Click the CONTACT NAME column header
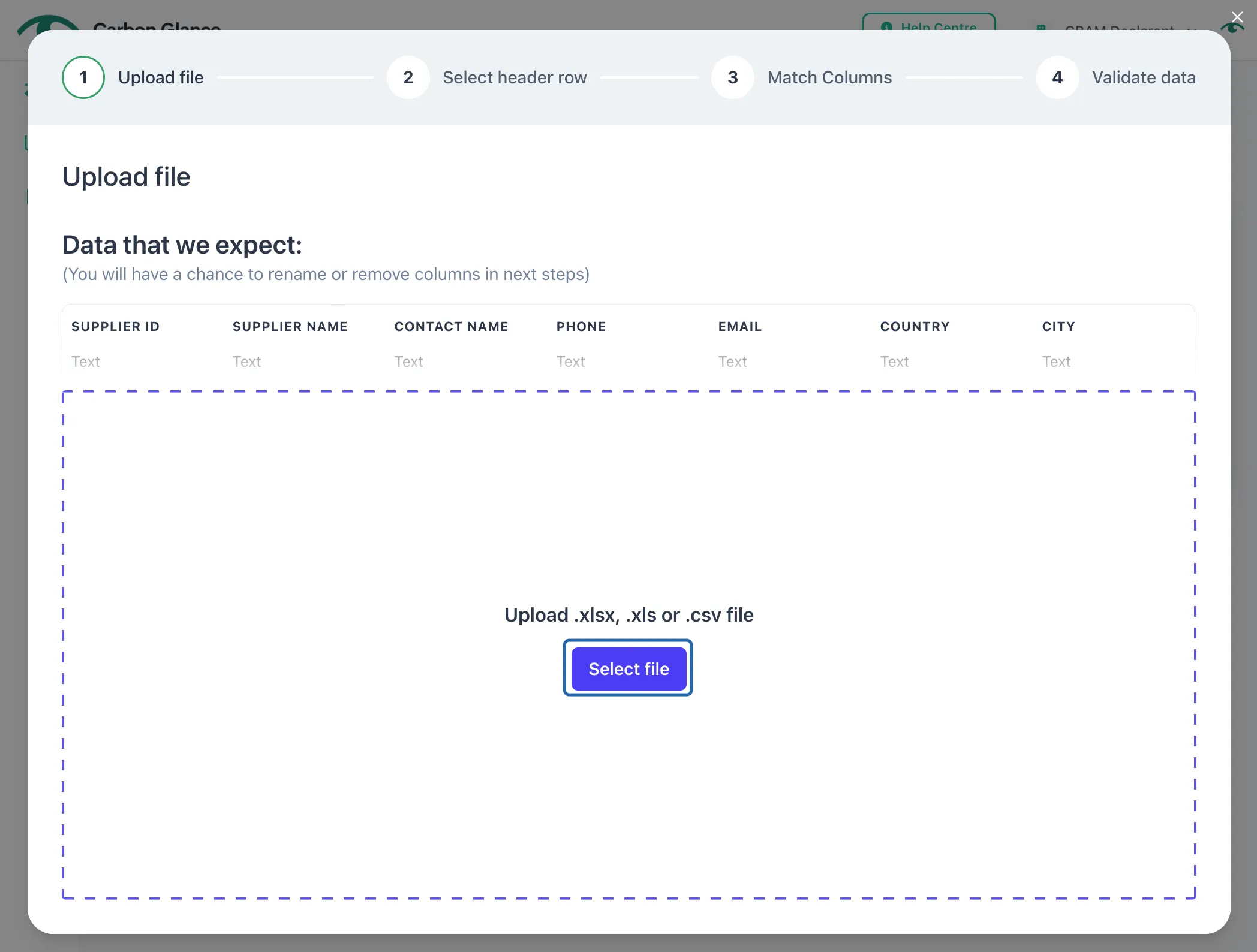Viewport: 1257px width, 952px height. (451, 327)
